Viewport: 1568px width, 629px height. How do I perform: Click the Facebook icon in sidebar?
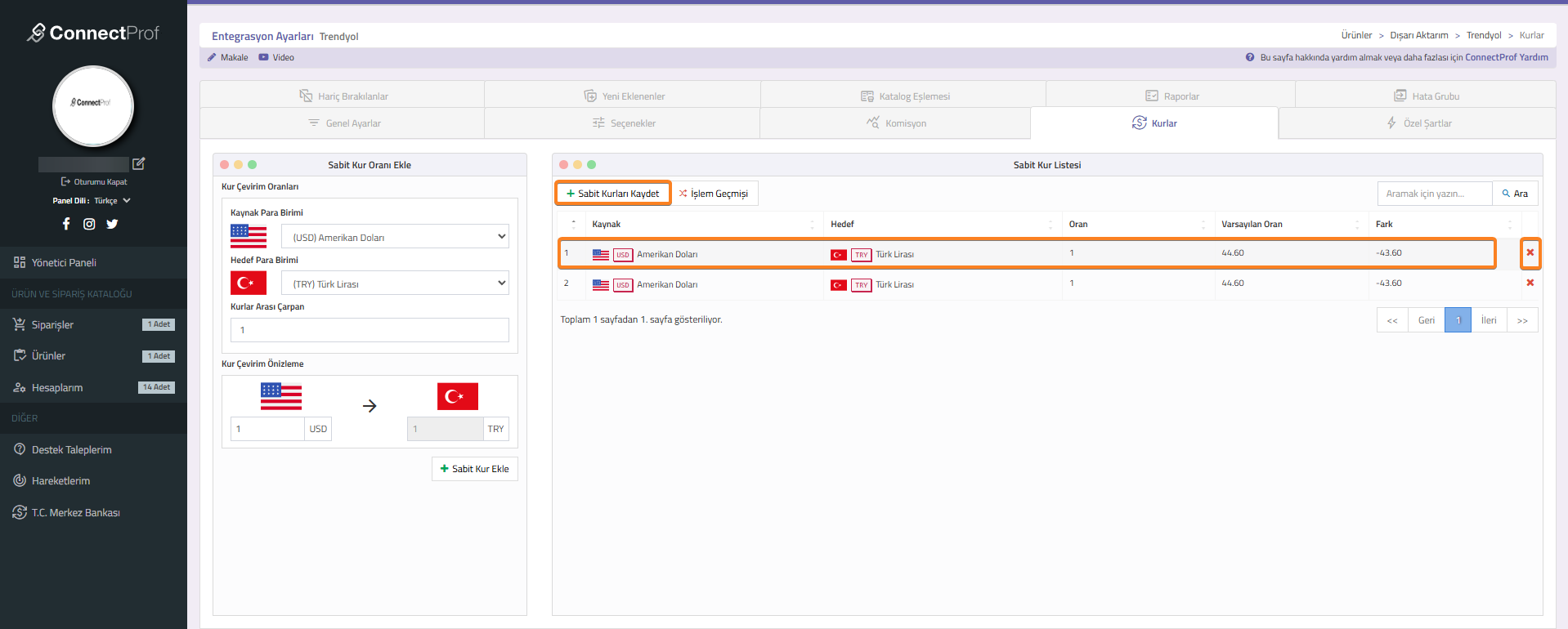[x=66, y=224]
